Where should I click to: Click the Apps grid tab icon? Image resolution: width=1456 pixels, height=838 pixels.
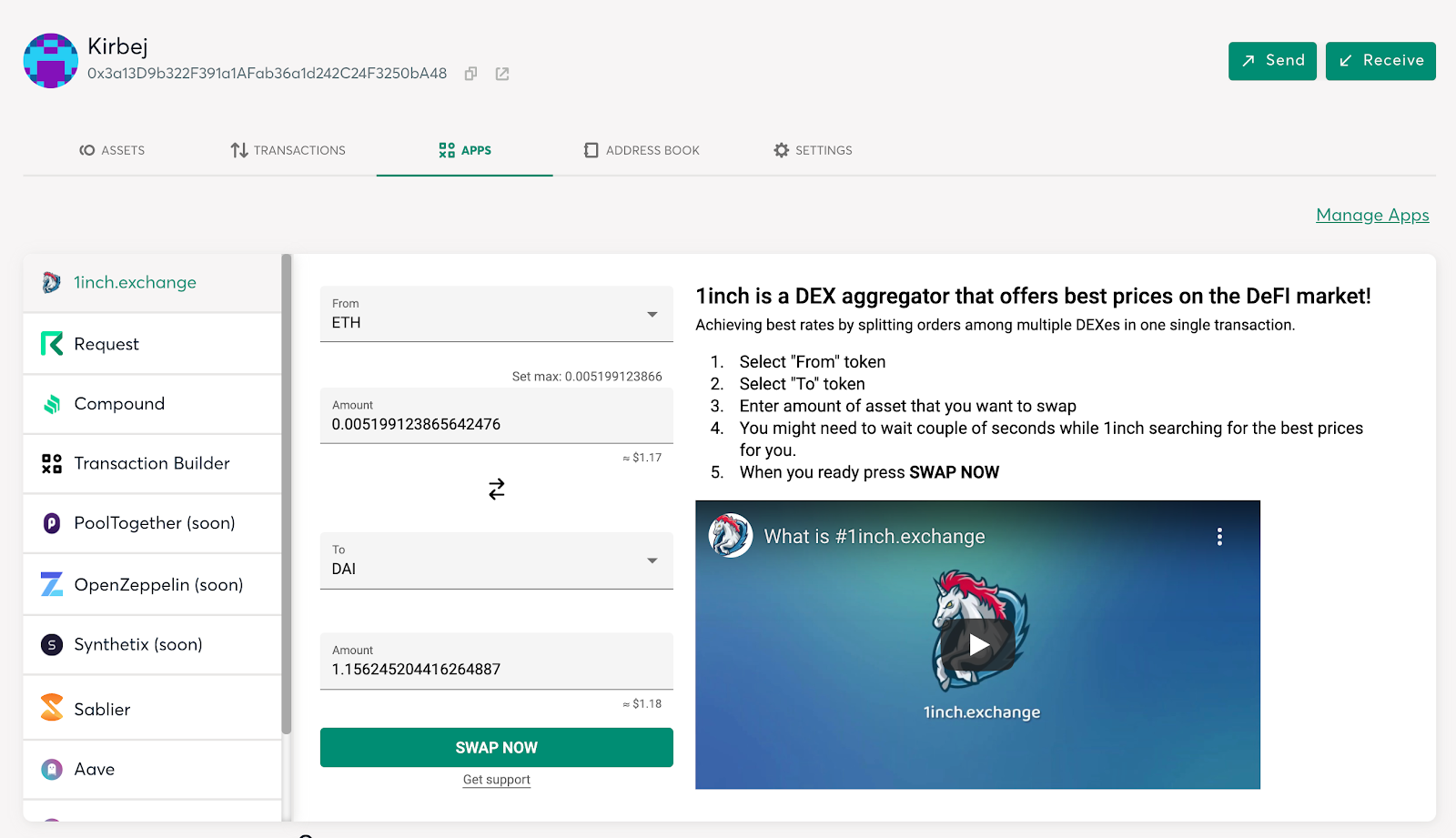[447, 150]
